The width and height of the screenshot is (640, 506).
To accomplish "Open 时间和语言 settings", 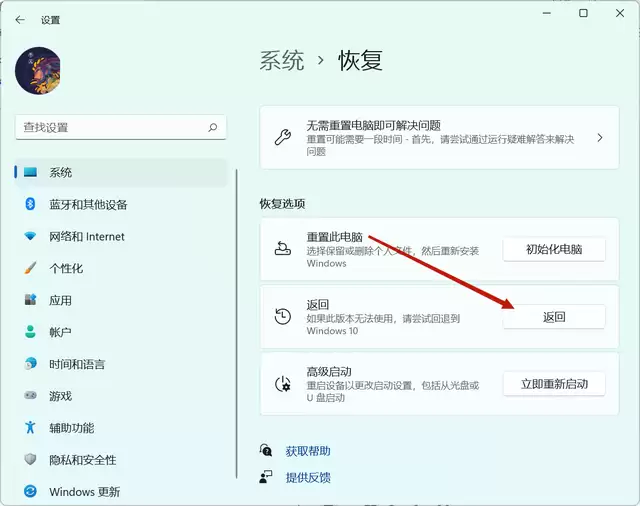I will 76,364.
